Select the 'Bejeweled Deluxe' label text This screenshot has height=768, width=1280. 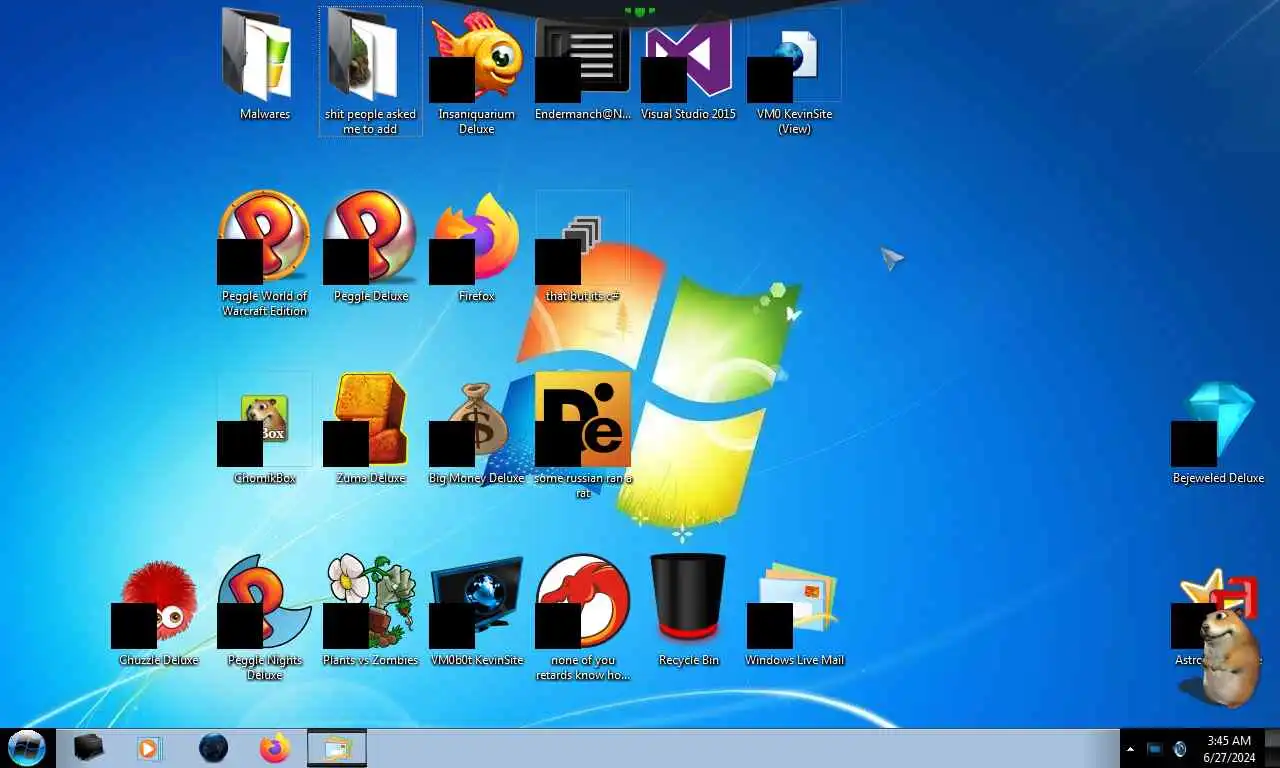point(1218,478)
